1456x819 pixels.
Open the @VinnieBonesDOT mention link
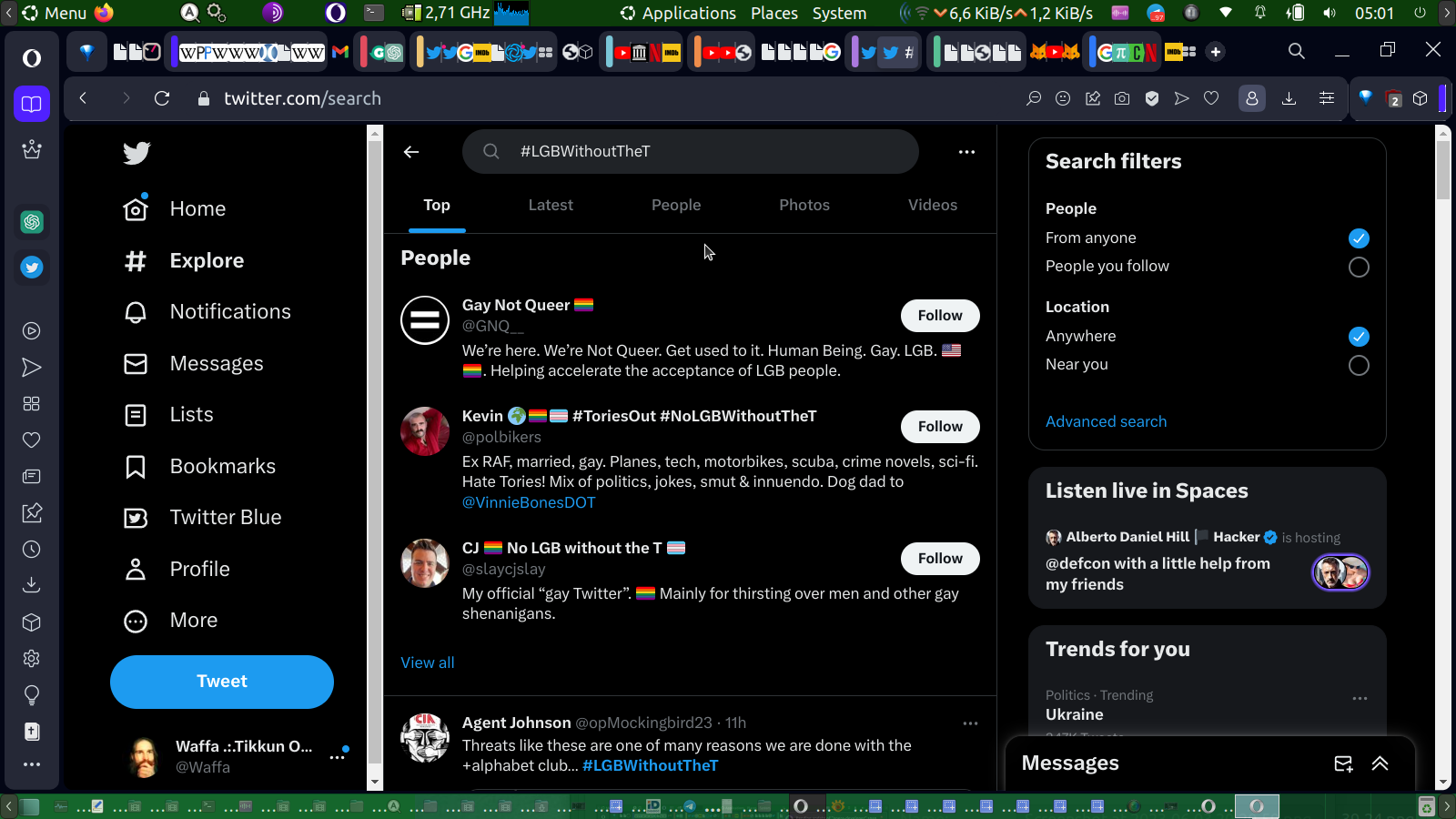(529, 502)
